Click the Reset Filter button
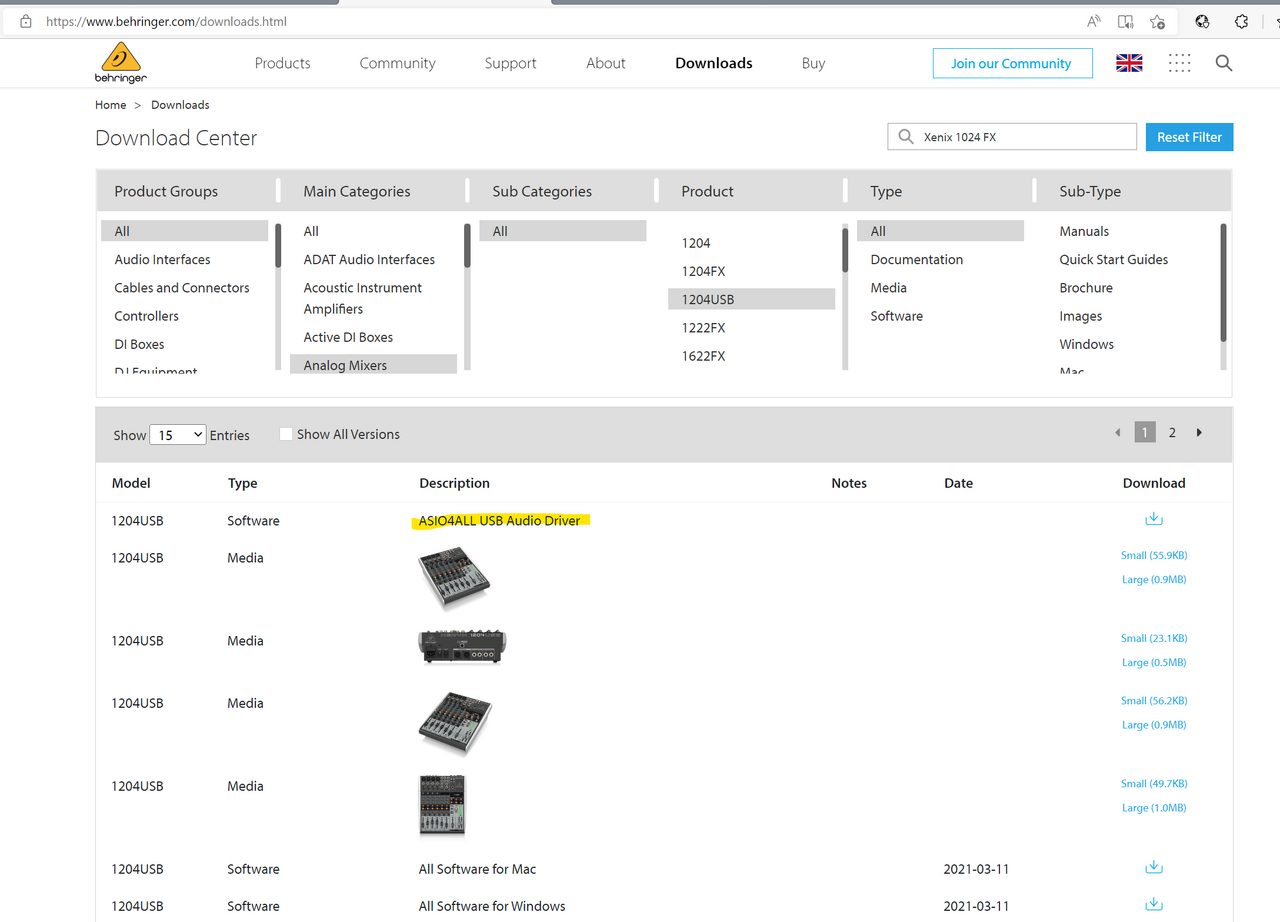The width and height of the screenshot is (1280, 922). (x=1189, y=137)
